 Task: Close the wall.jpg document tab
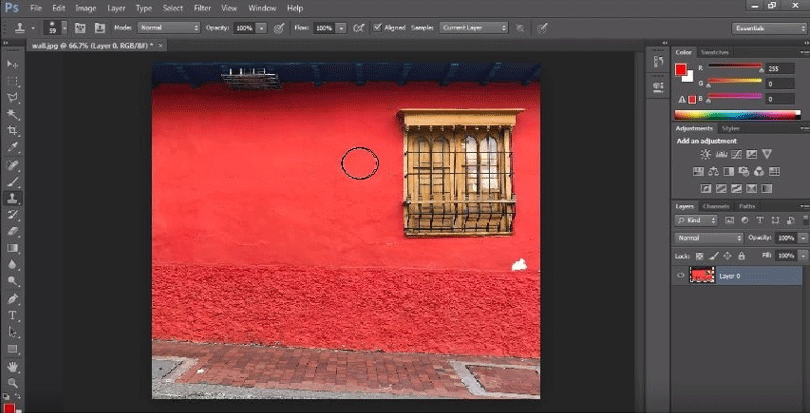pos(161,46)
